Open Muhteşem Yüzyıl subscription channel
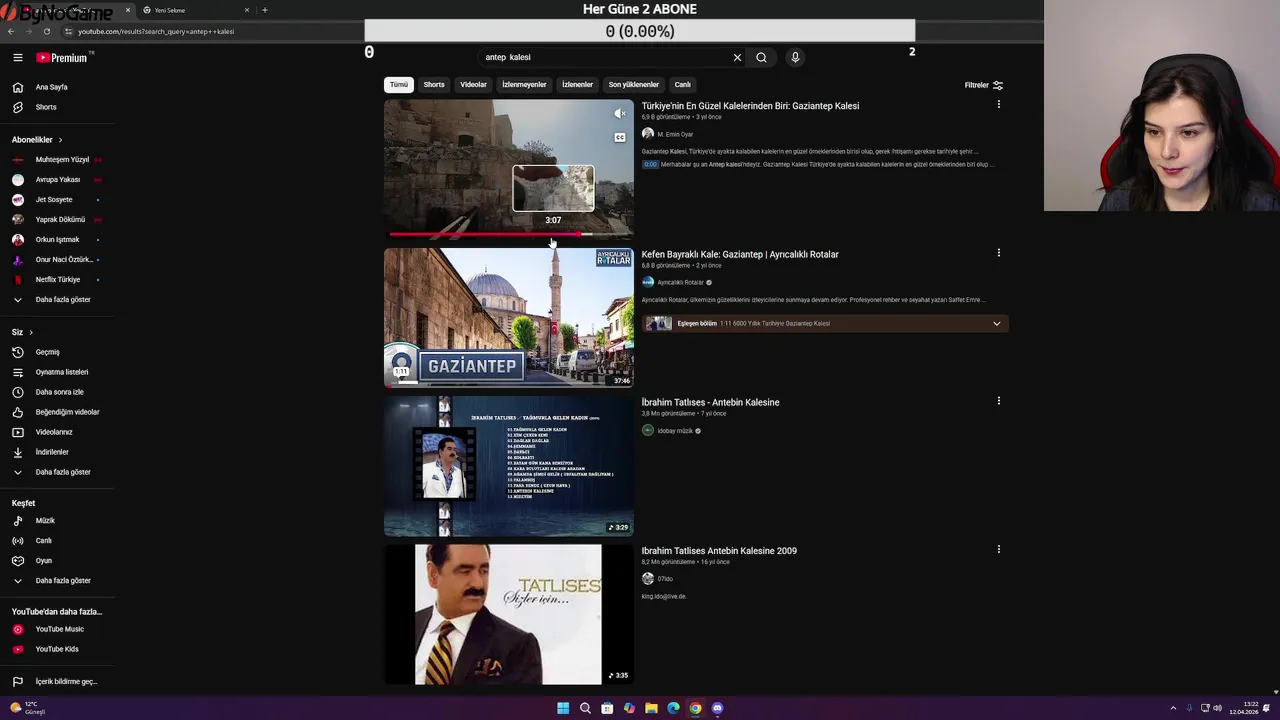This screenshot has width=1280, height=720. tap(62, 160)
